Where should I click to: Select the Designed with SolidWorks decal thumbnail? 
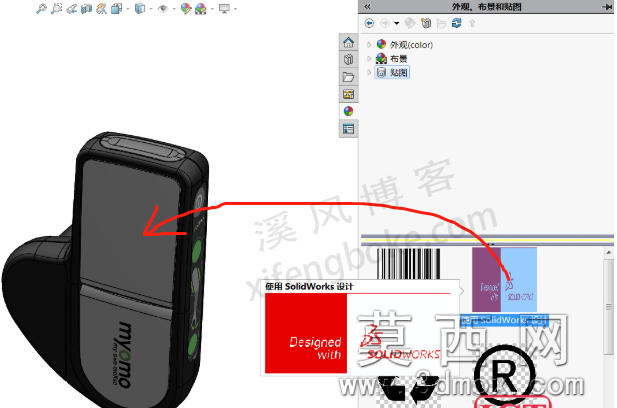[x=504, y=279]
